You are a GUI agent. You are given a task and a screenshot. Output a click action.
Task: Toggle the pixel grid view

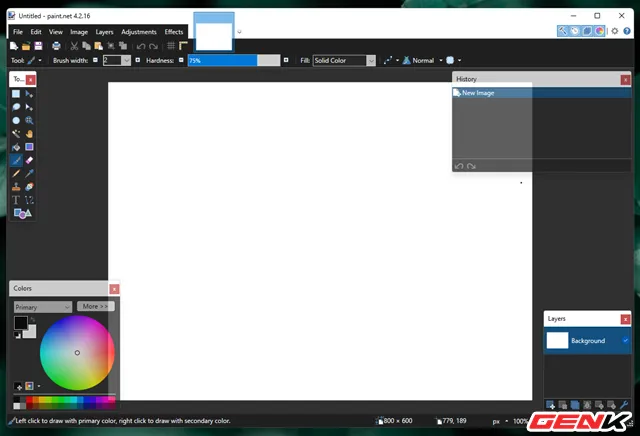point(172,46)
